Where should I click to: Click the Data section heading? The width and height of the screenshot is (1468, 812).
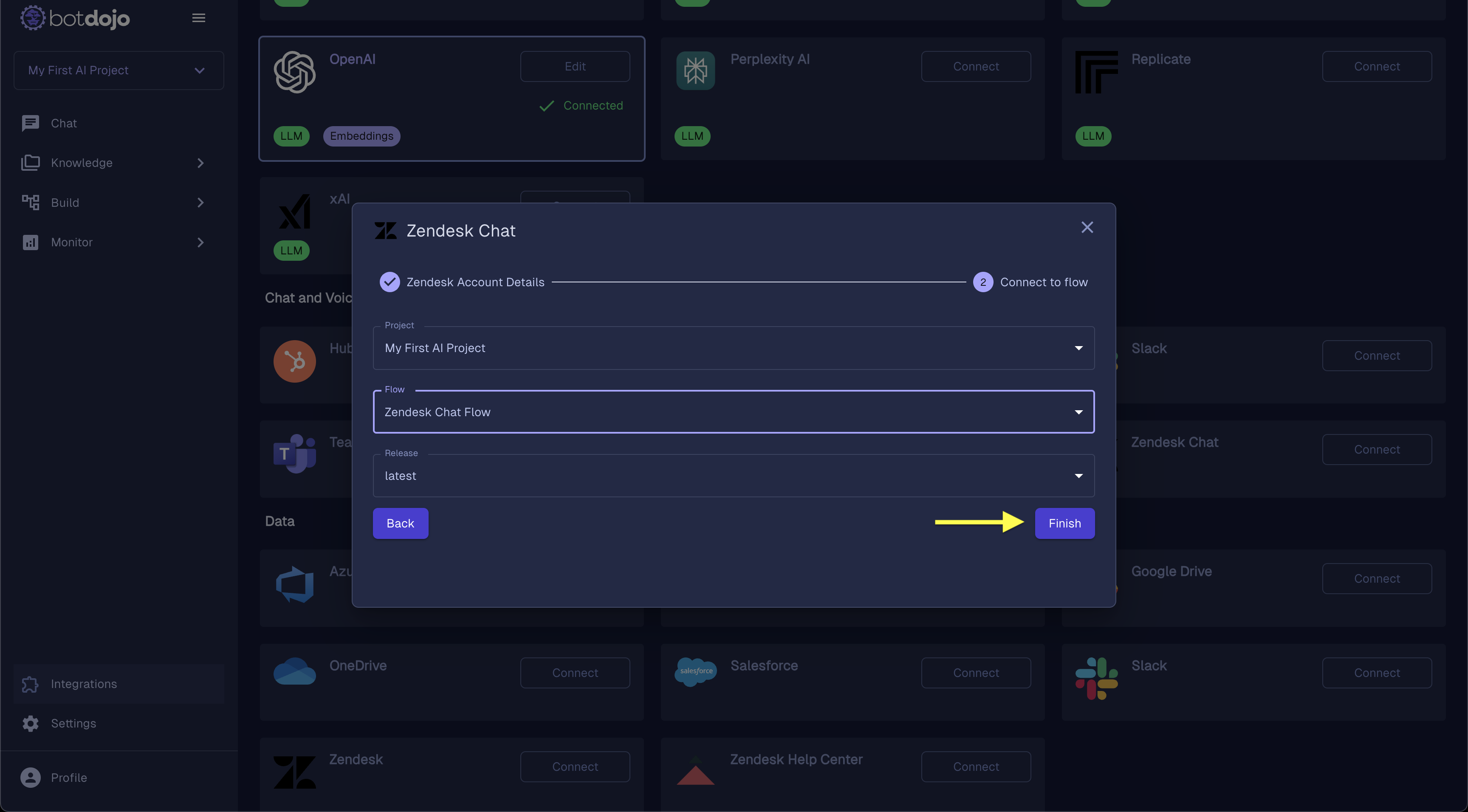pyautogui.click(x=279, y=521)
